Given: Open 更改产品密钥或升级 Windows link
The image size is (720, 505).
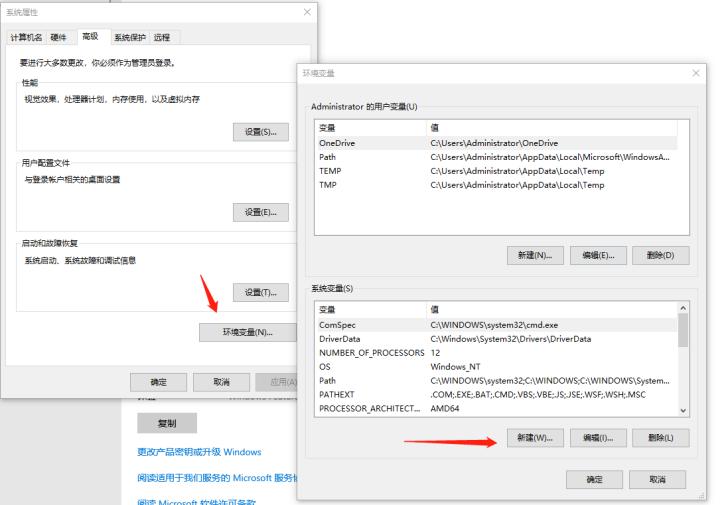Looking at the screenshot, I should pos(199,452).
